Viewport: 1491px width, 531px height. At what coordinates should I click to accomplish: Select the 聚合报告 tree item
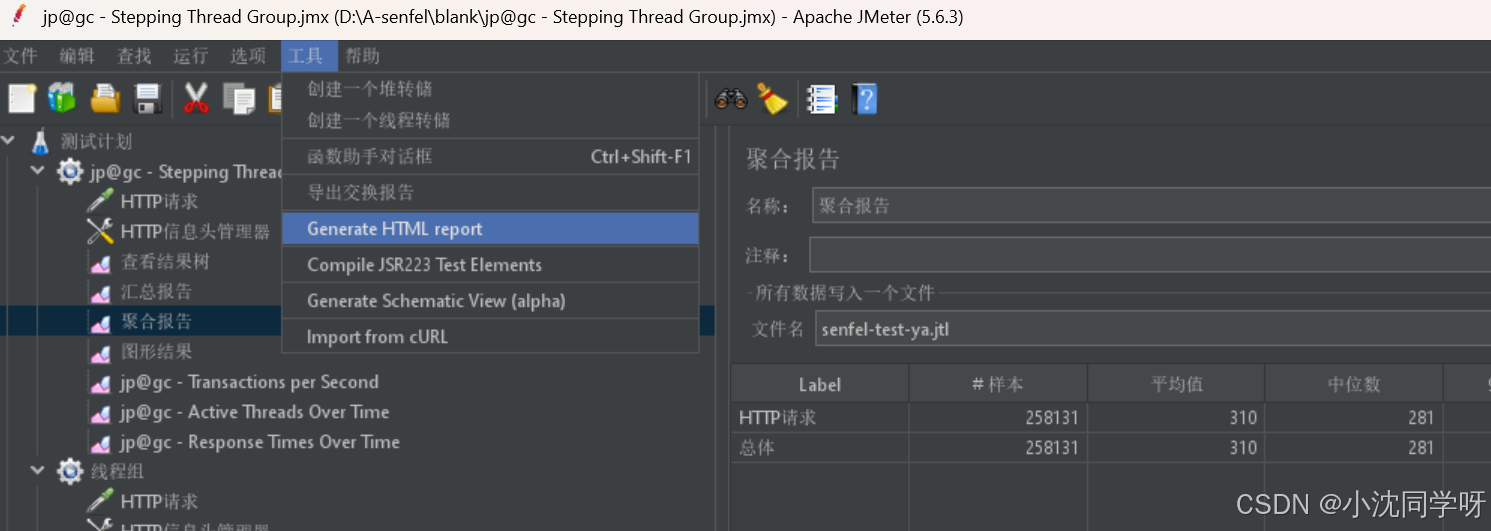[156, 322]
